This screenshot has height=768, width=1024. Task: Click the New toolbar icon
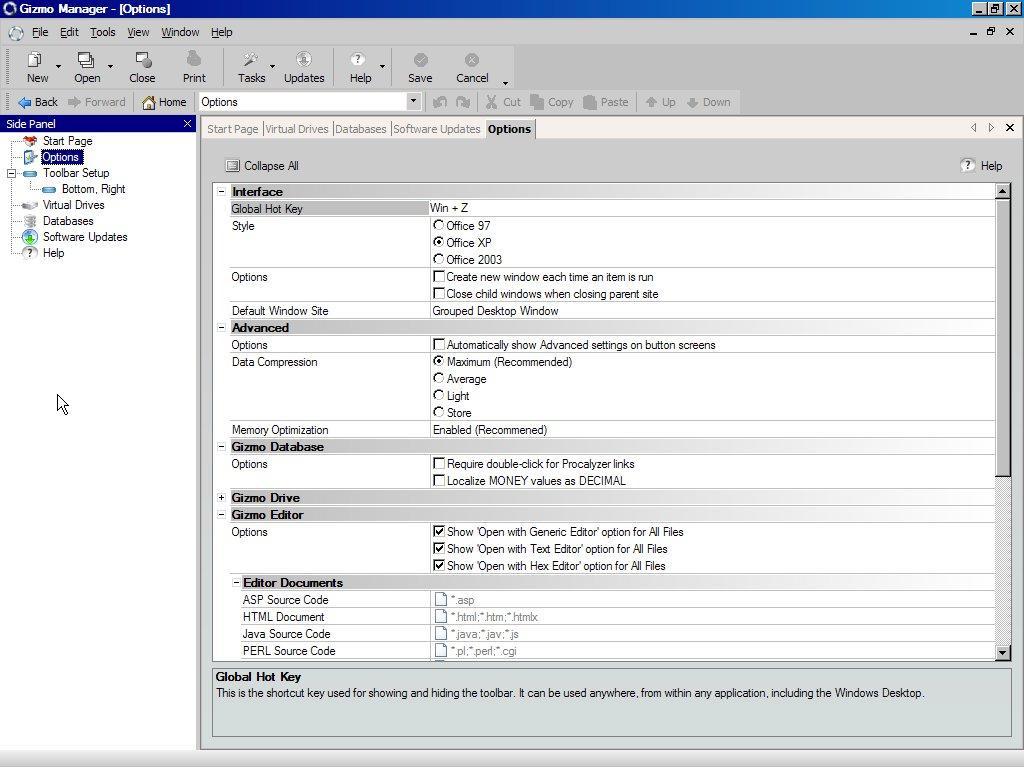36,61
